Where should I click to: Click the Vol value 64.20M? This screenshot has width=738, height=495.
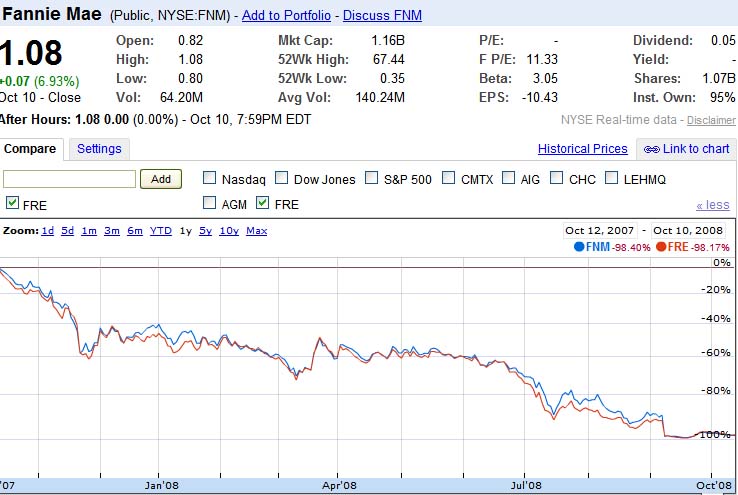181,97
